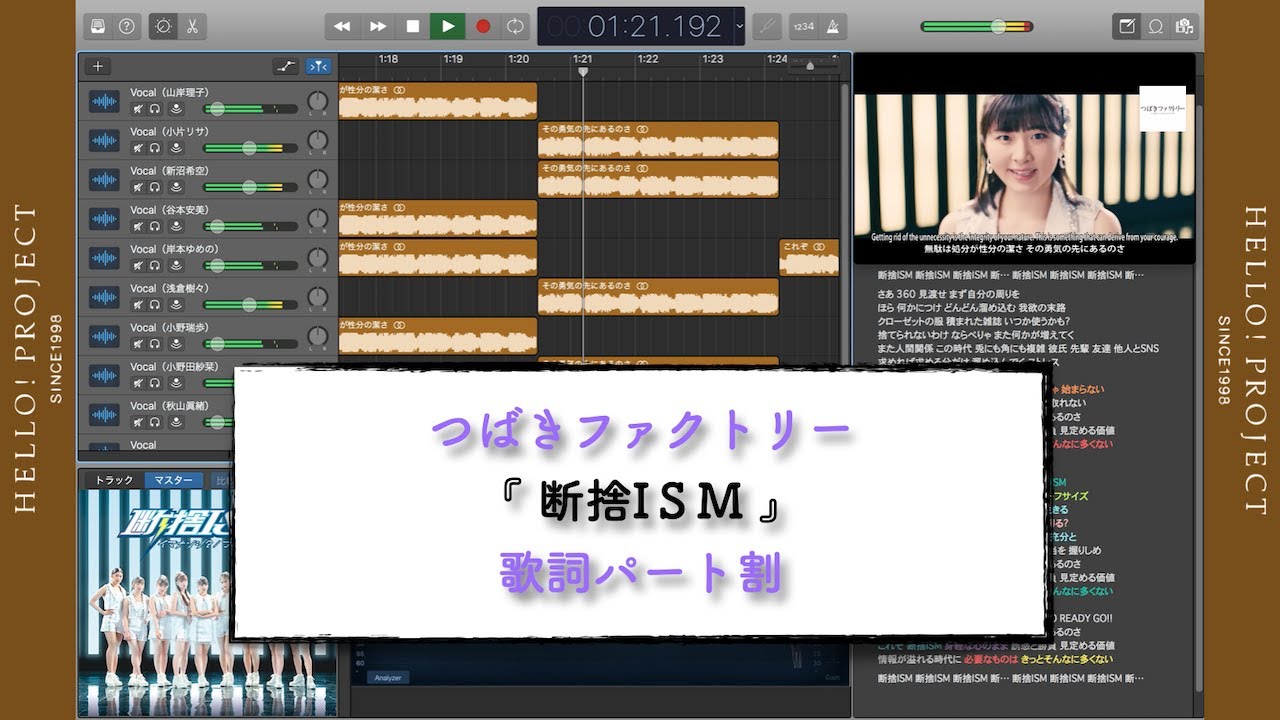The image size is (1280, 720).
Task: Mute the Vocal（山岸理子） track
Action: pos(138,108)
